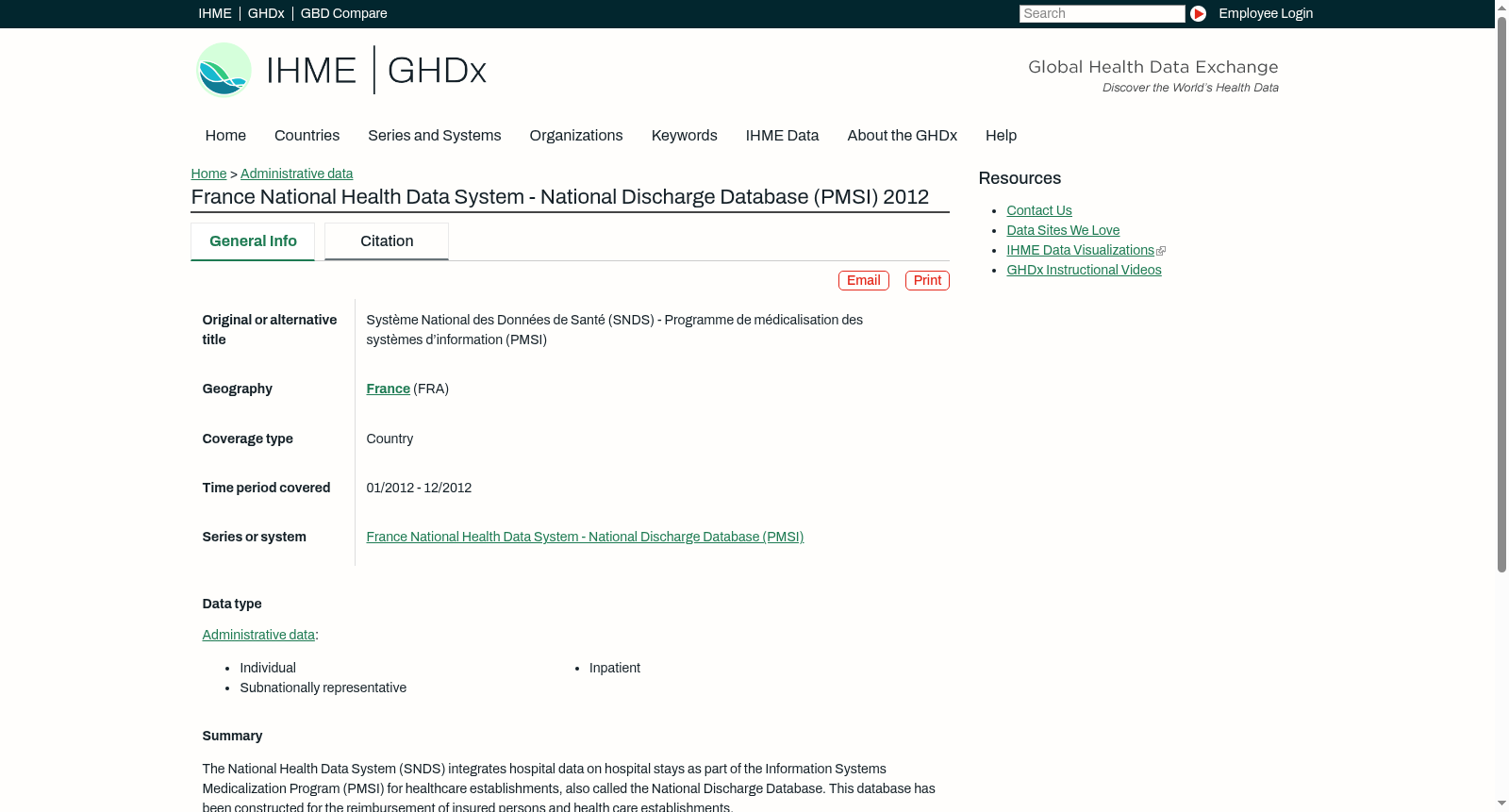Open Administrative data link under Data type
The width and height of the screenshot is (1509, 812).
258,635
